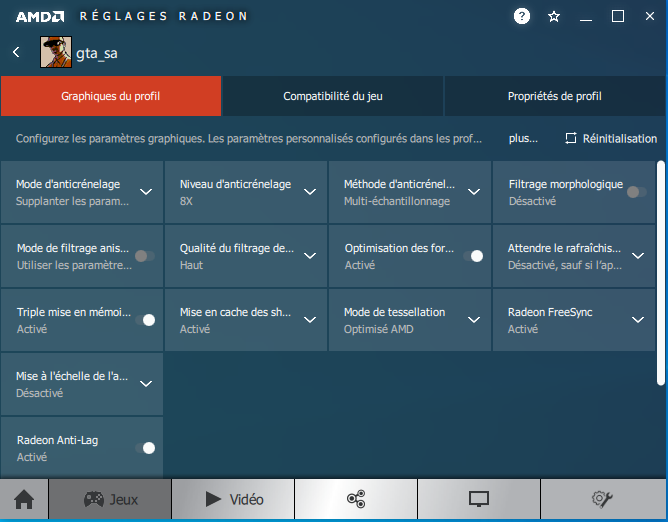Toggle Triple mise en mémoire switch

pos(145,320)
